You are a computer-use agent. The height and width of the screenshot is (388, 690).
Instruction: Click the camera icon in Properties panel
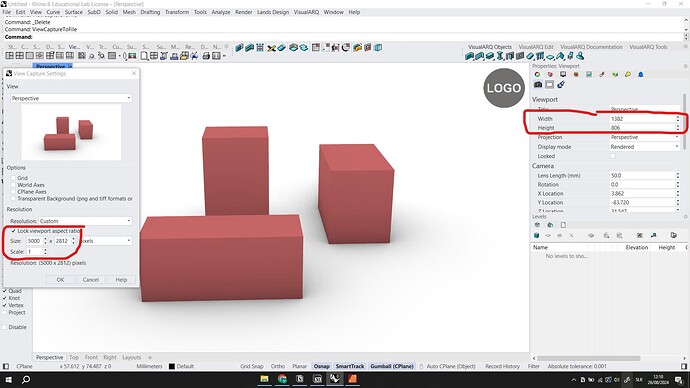pyautogui.click(x=538, y=84)
